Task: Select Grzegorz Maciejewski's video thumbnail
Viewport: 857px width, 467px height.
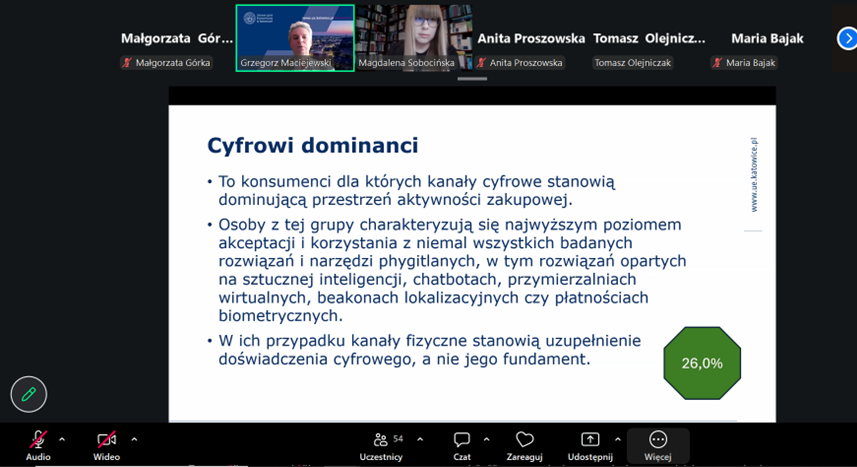Action: pos(295,38)
